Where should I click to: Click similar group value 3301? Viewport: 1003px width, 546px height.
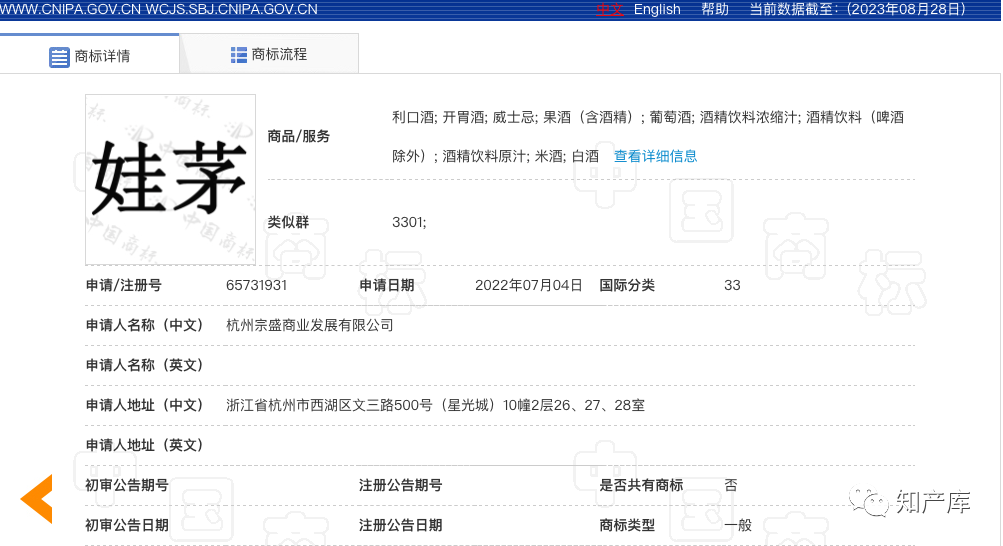pos(408,222)
